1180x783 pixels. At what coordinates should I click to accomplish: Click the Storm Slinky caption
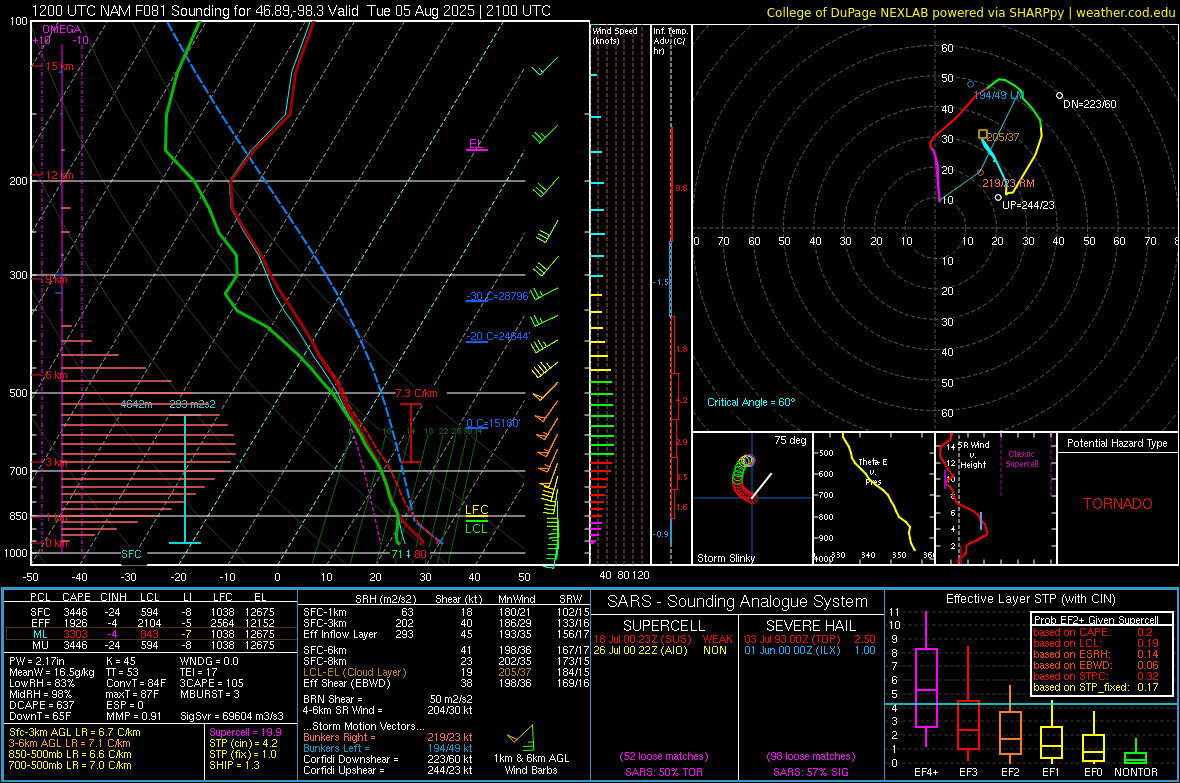click(x=726, y=558)
